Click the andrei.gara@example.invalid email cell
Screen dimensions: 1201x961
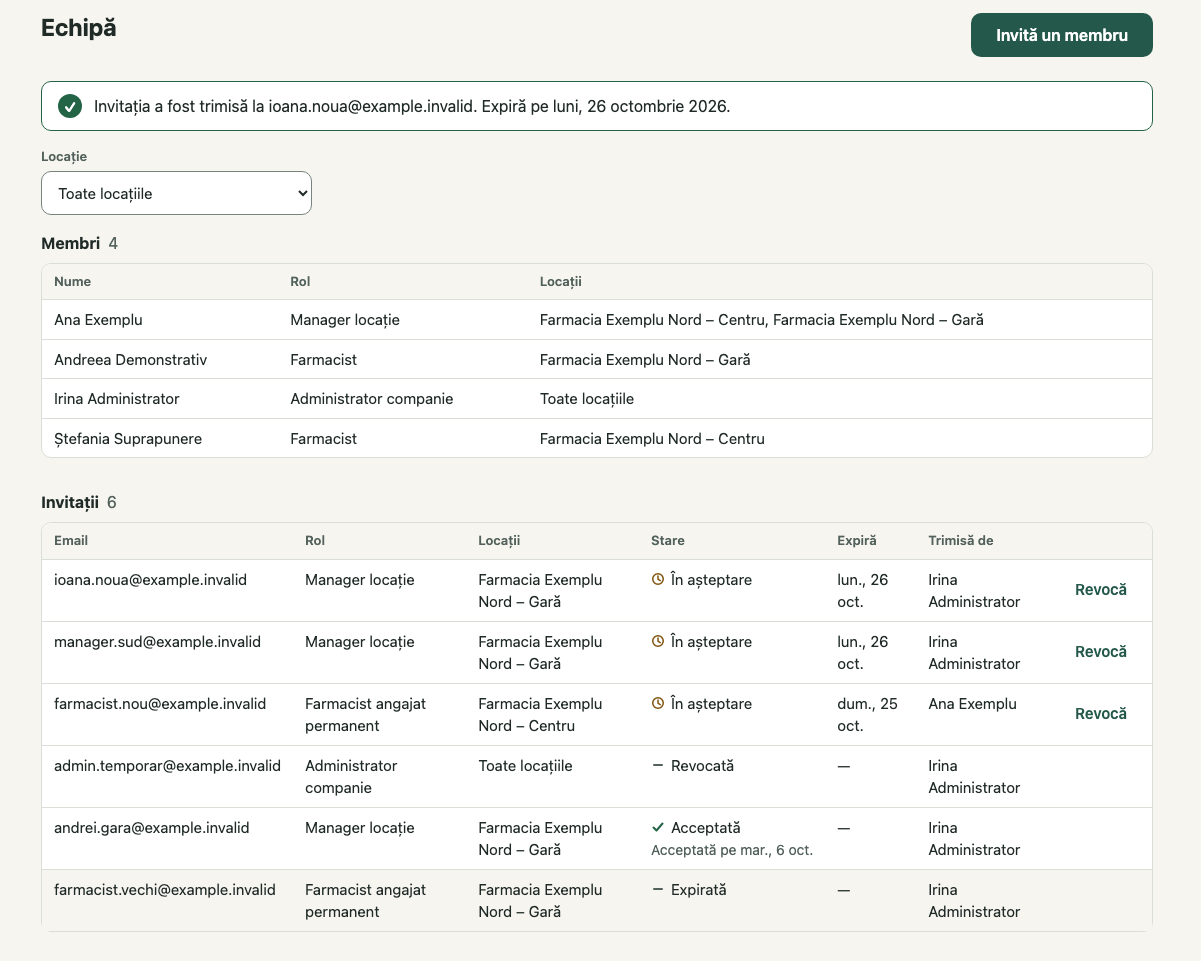[x=152, y=827]
